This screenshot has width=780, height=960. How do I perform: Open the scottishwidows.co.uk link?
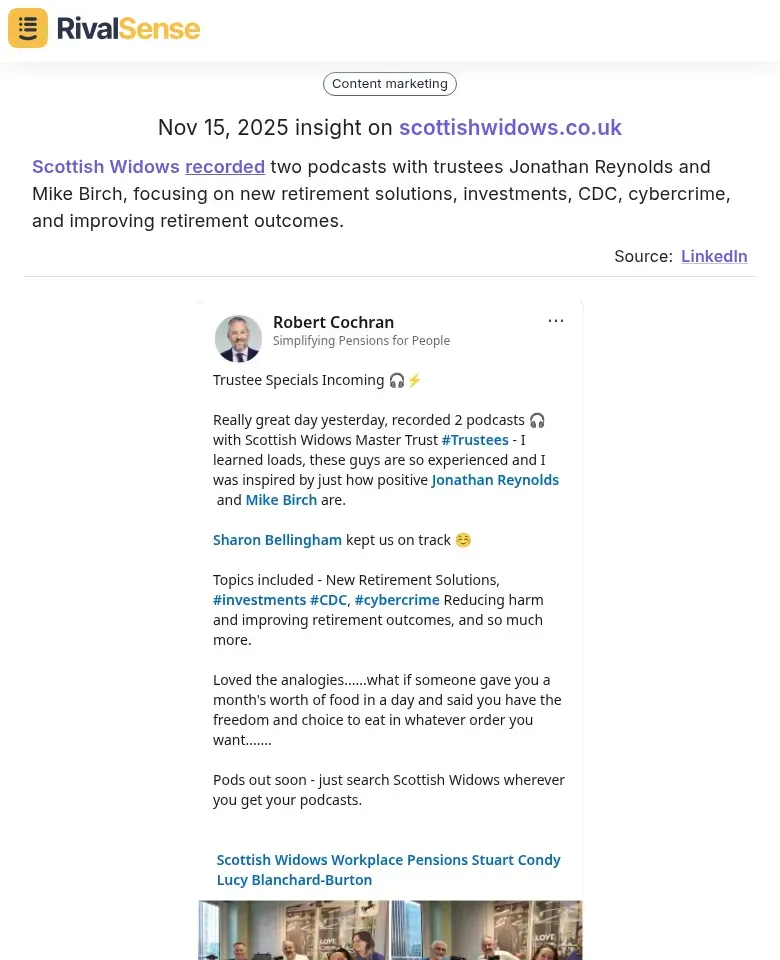point(510,128)
